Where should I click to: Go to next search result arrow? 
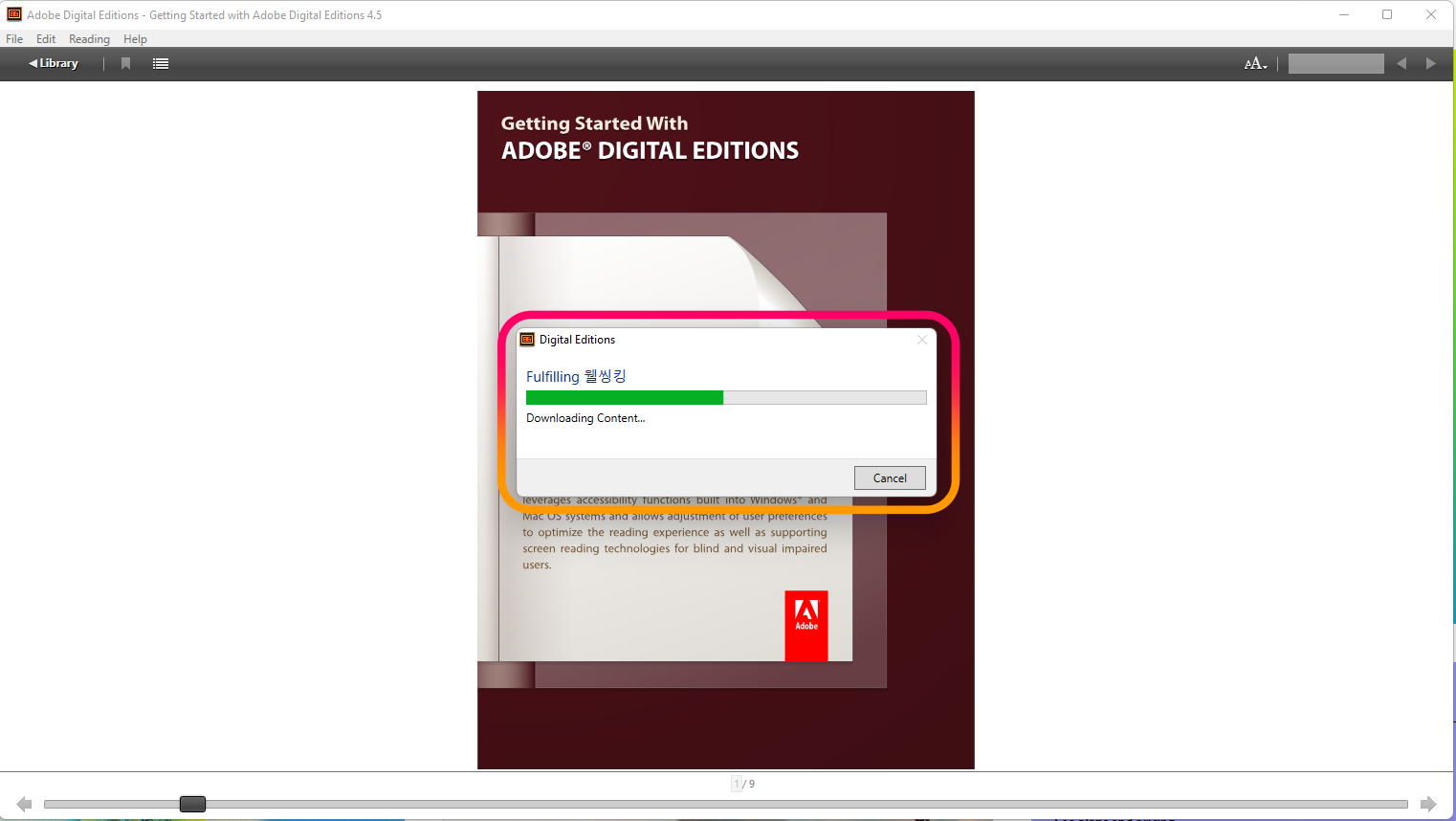[x=1431, y=63]
